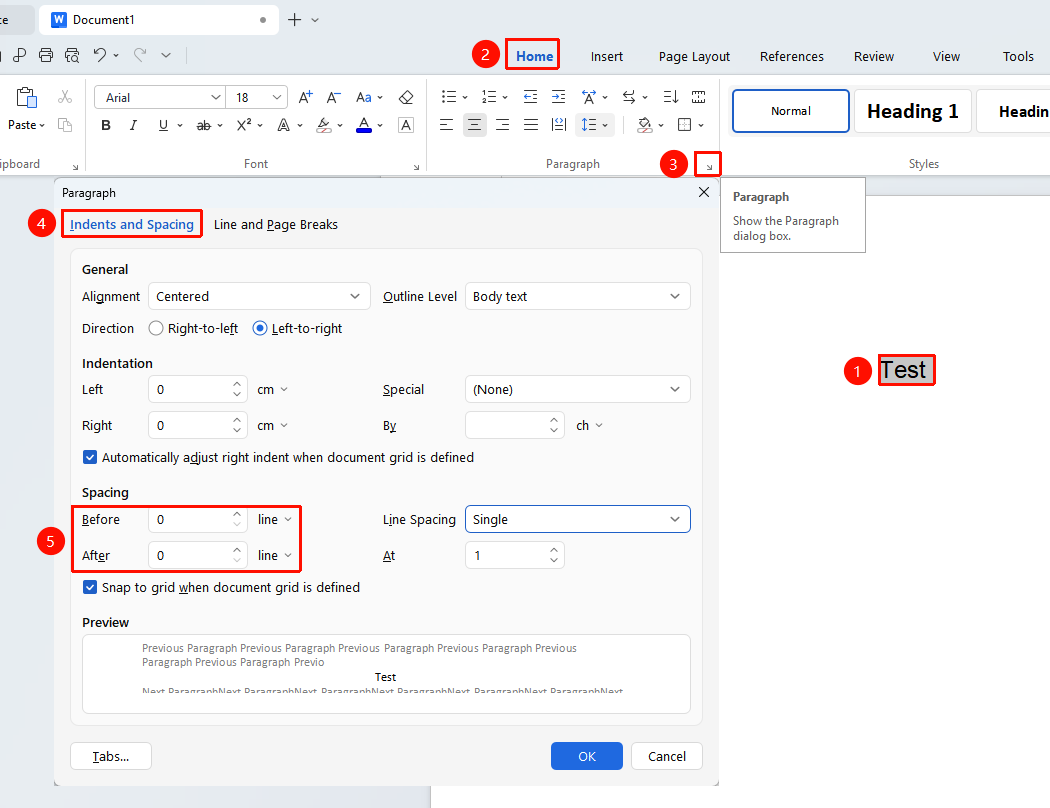Decrease the paragraph indent
The height and width of the screenshot is (808, 1050).
[x=530, y=97]
